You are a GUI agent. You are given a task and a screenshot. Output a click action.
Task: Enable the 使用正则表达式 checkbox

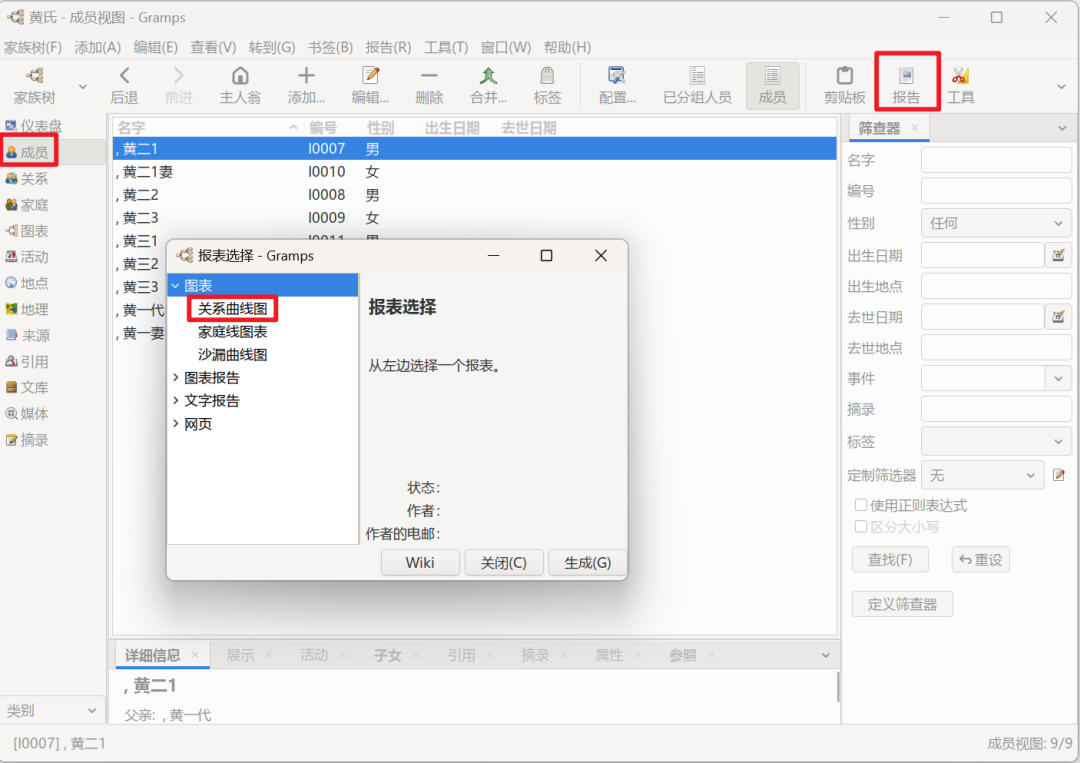(x=861, y=505)
